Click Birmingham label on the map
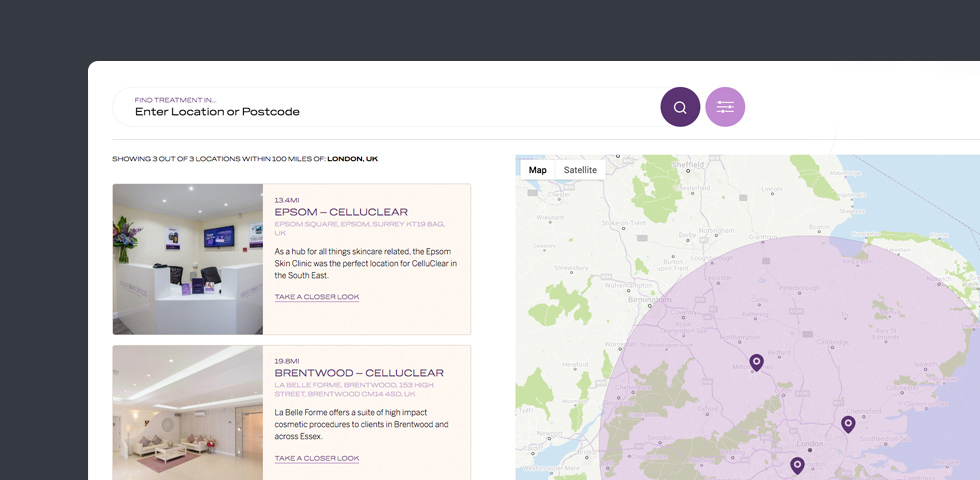Image resolution: width=980 pixels, height=480 pixels. [650, 300]
